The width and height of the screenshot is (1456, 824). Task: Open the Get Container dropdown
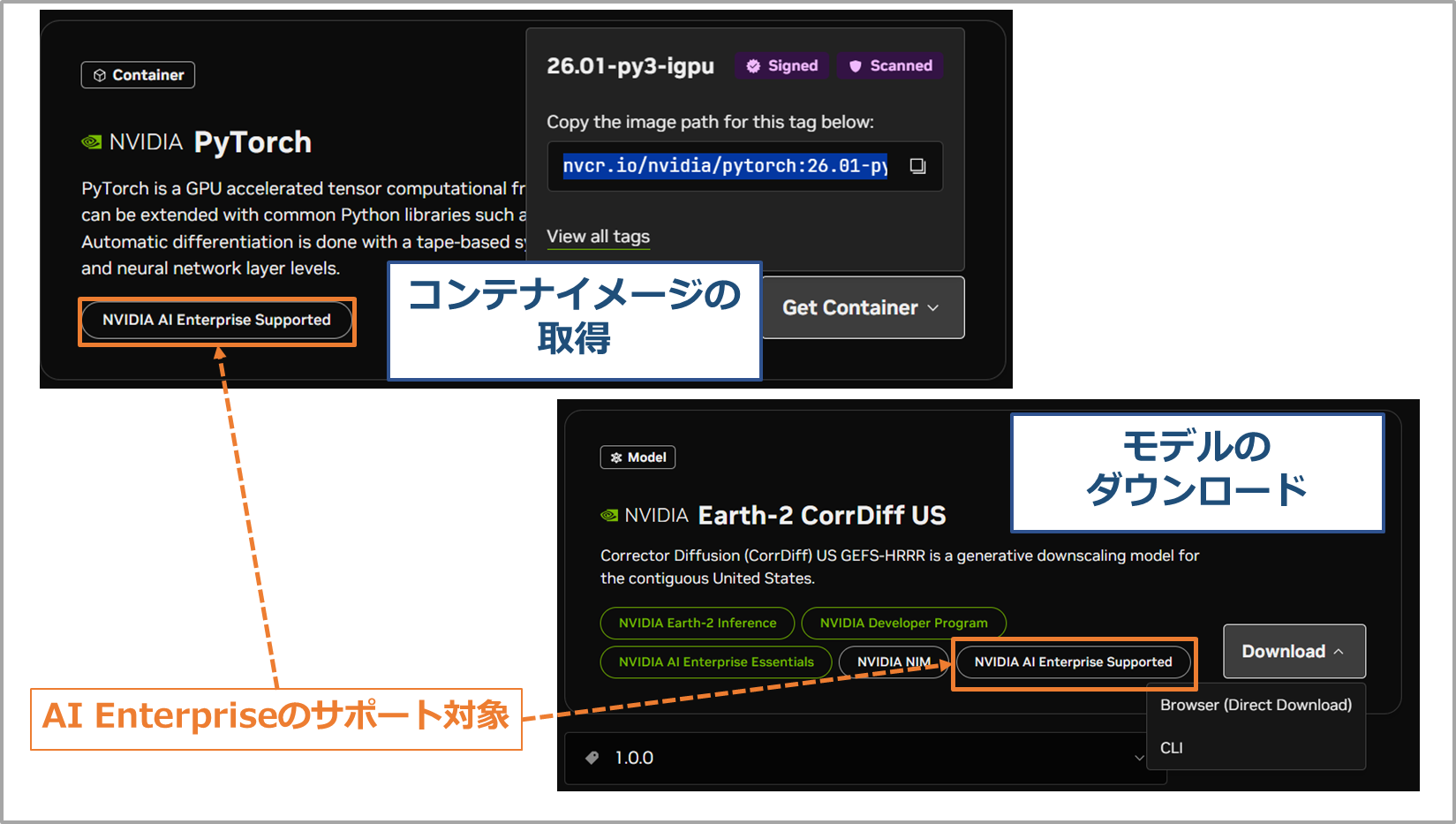[862, 307]
